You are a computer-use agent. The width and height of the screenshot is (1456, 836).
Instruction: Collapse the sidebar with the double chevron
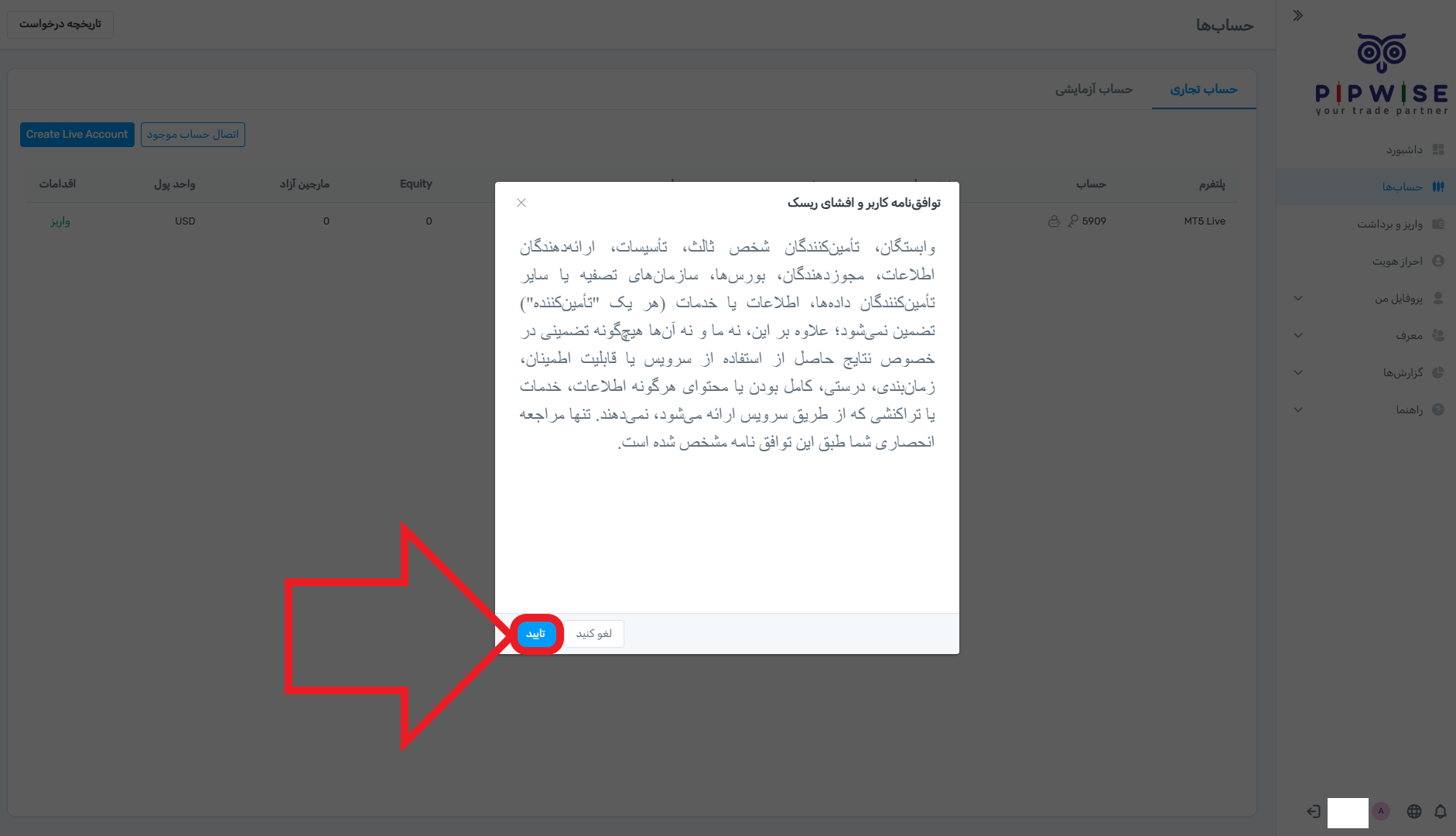[1298, 15]
